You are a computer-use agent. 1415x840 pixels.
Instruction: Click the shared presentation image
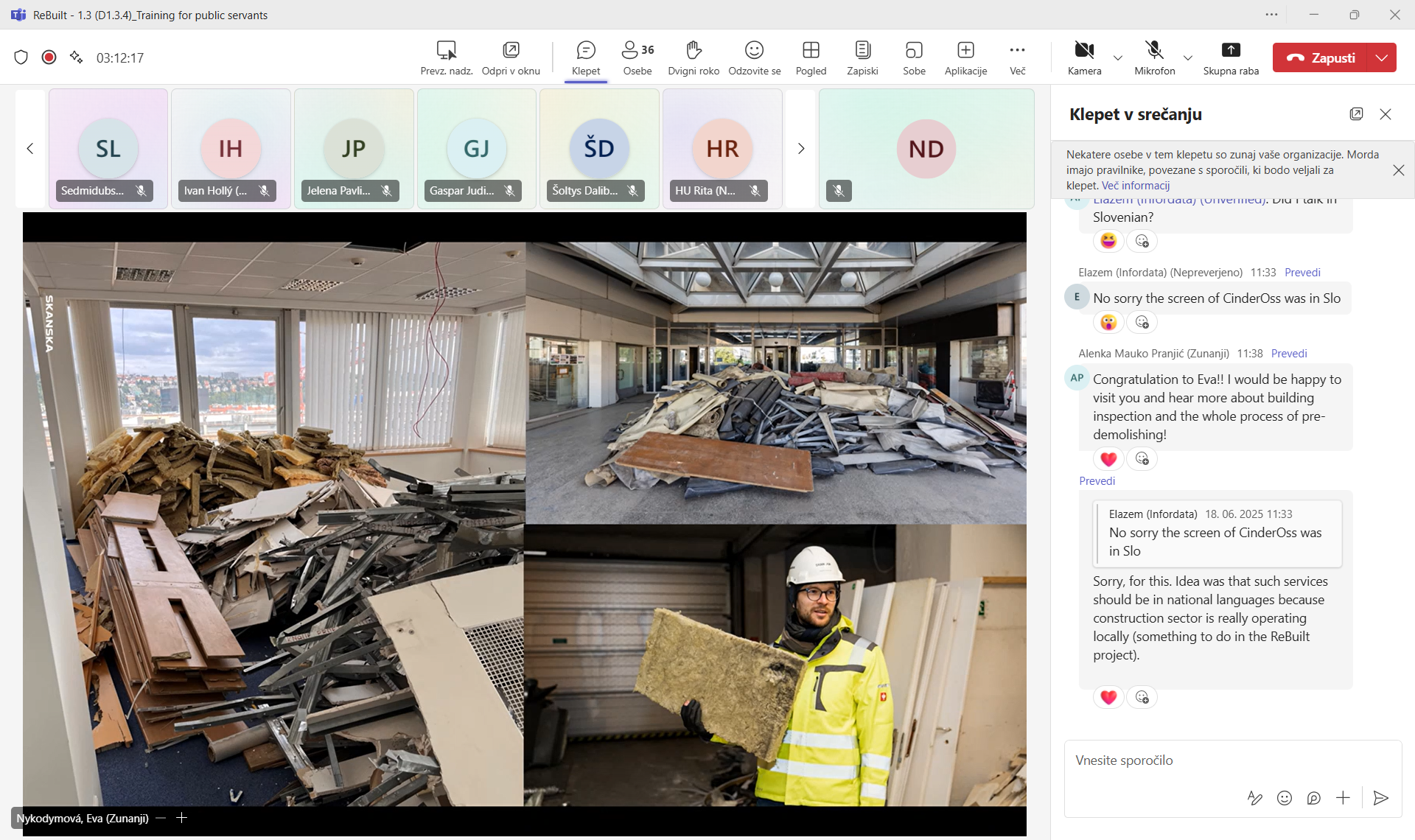tap(524, 524)
